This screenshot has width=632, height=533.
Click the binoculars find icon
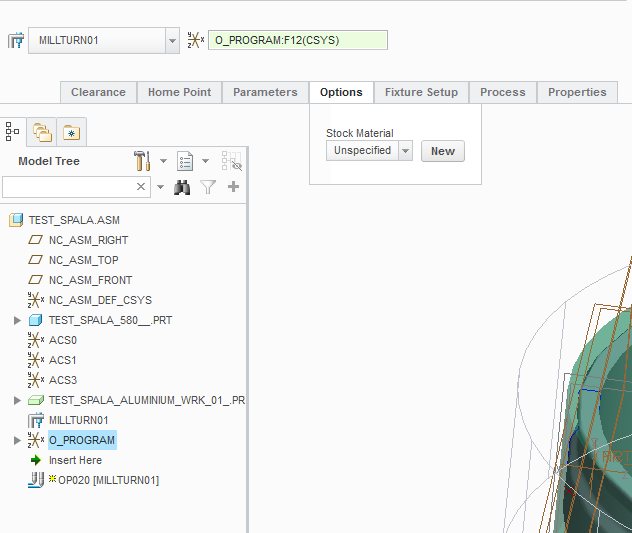click(x=182, y=187)
